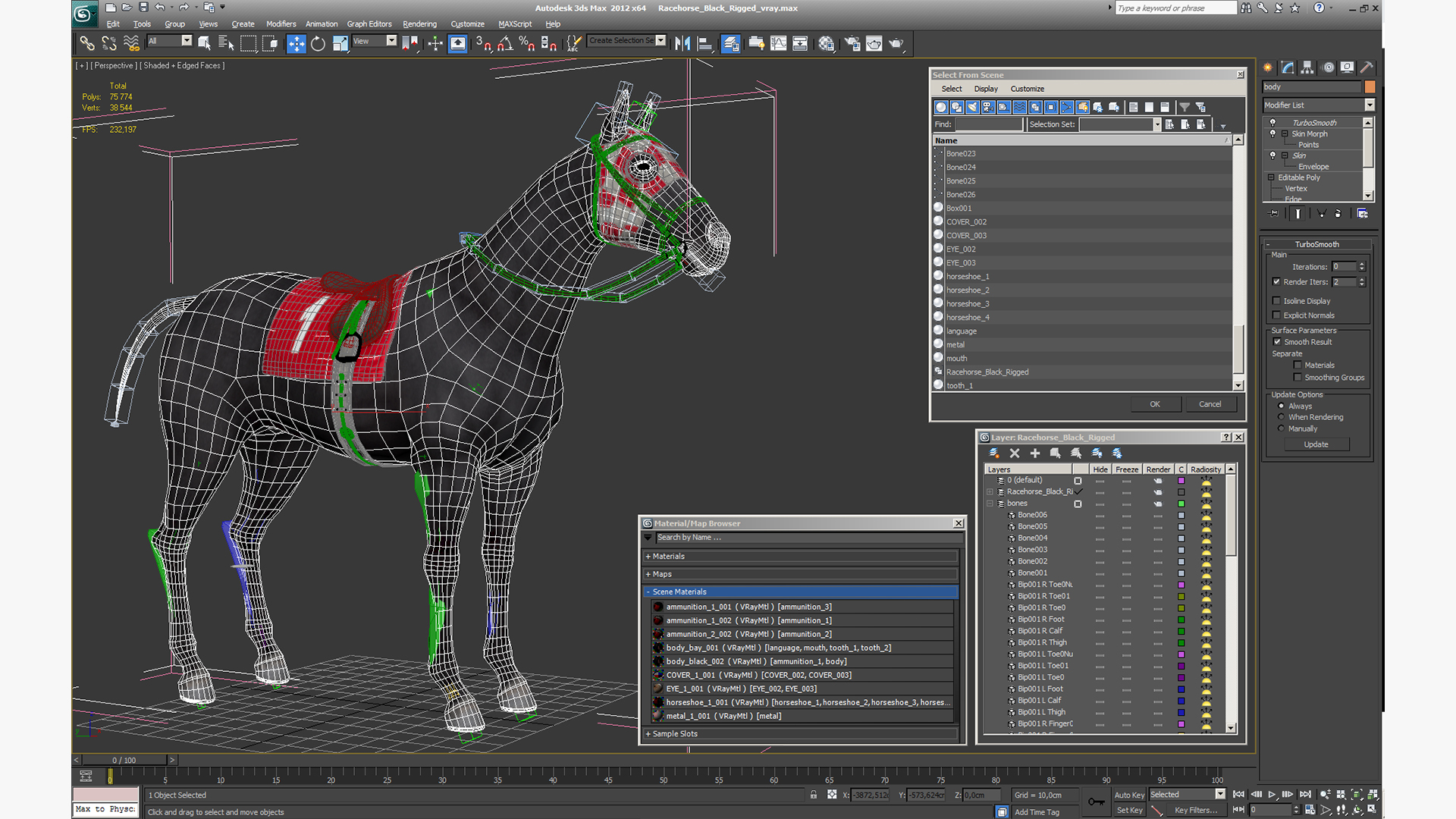Image resolution: width=1456 pixels, height=819 pixels.
Task: Click the Unlink Selection tool
Action: [x=109, y=43]
